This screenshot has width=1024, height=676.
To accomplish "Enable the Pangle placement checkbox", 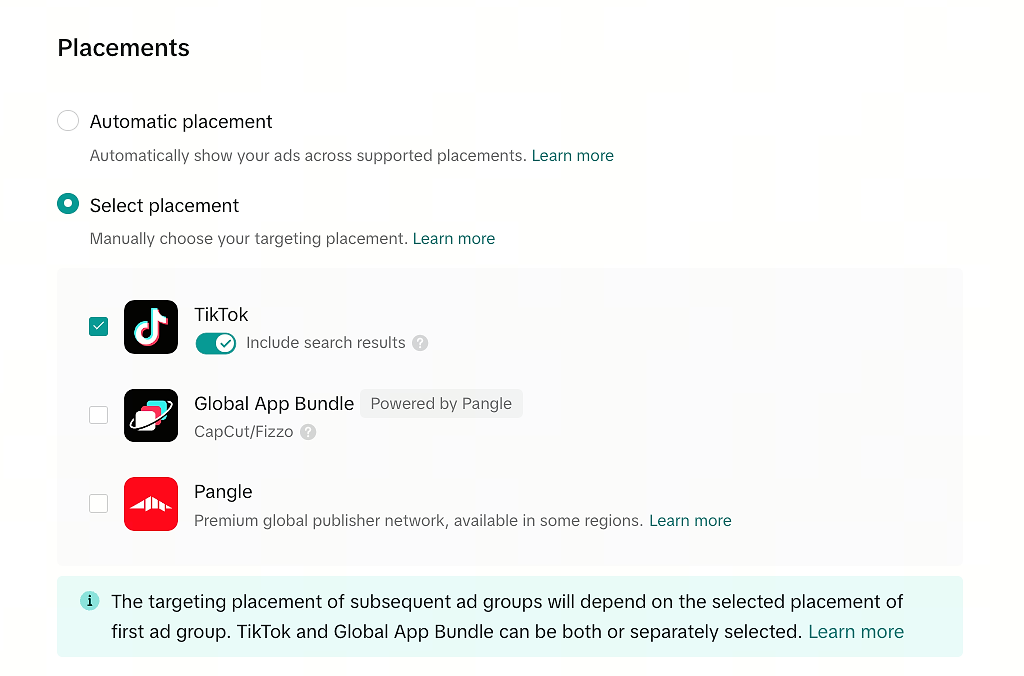I will coord(99,504).
